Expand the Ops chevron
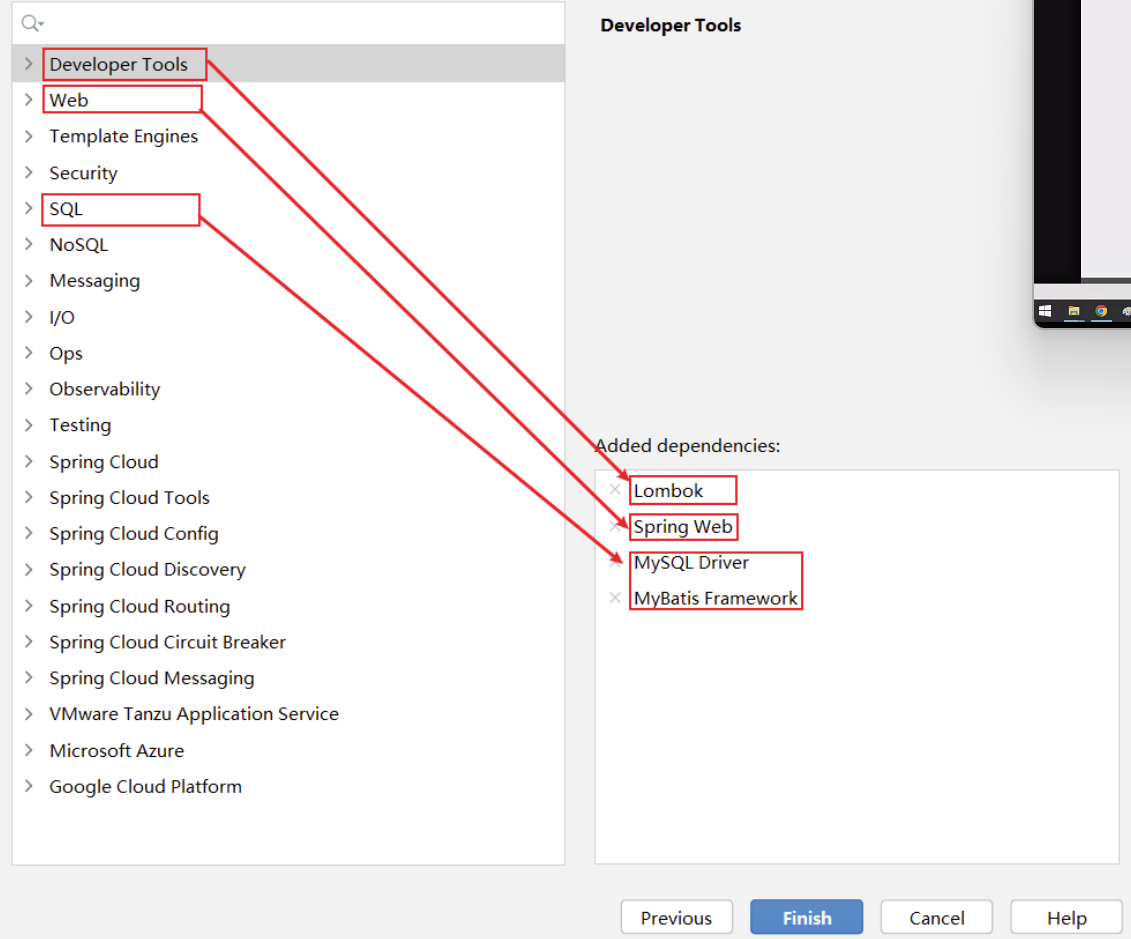Viewport: 1131px width, 939px height. point(29,353)
